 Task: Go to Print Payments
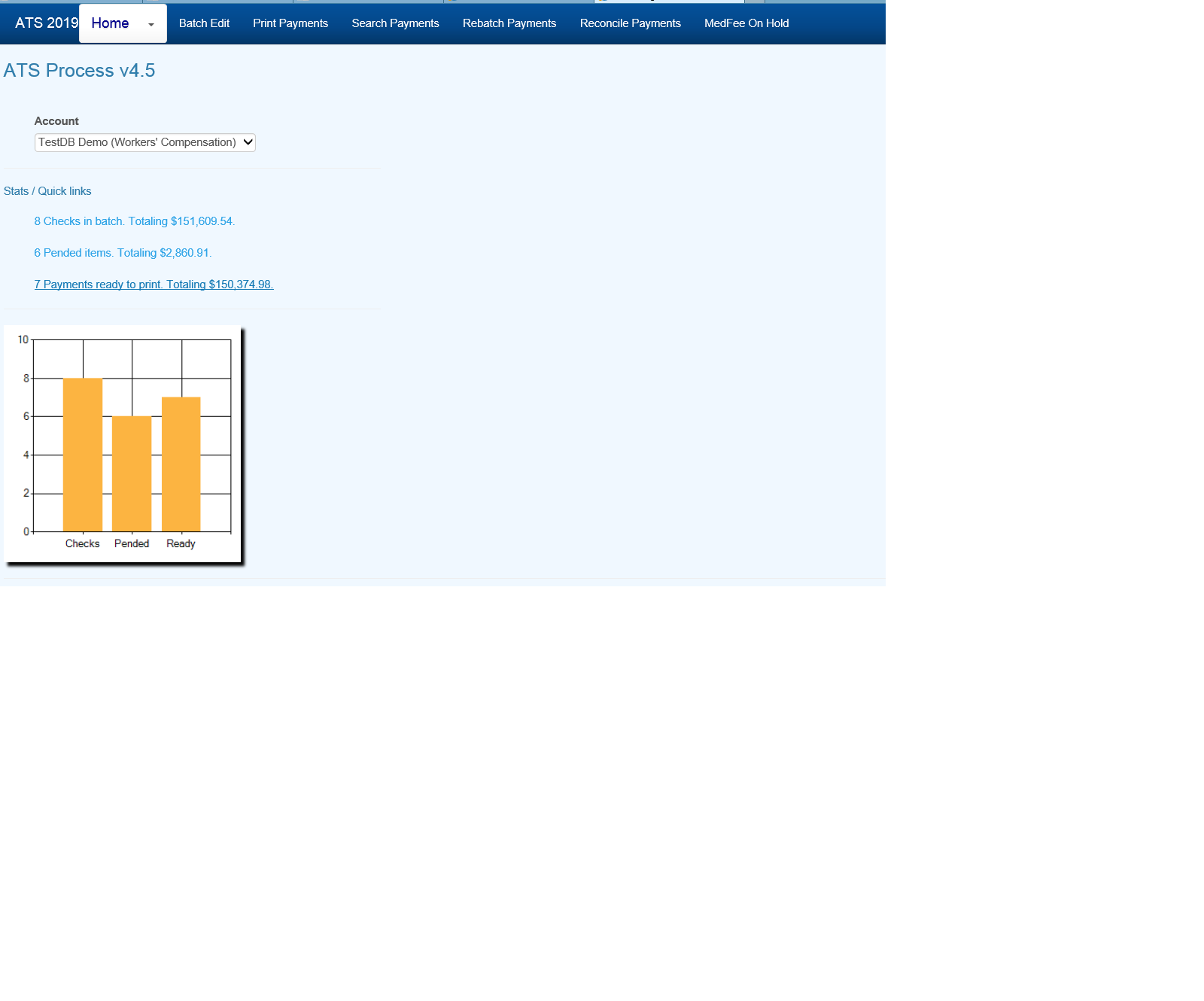pyautogui.click(x=290, y=23)
